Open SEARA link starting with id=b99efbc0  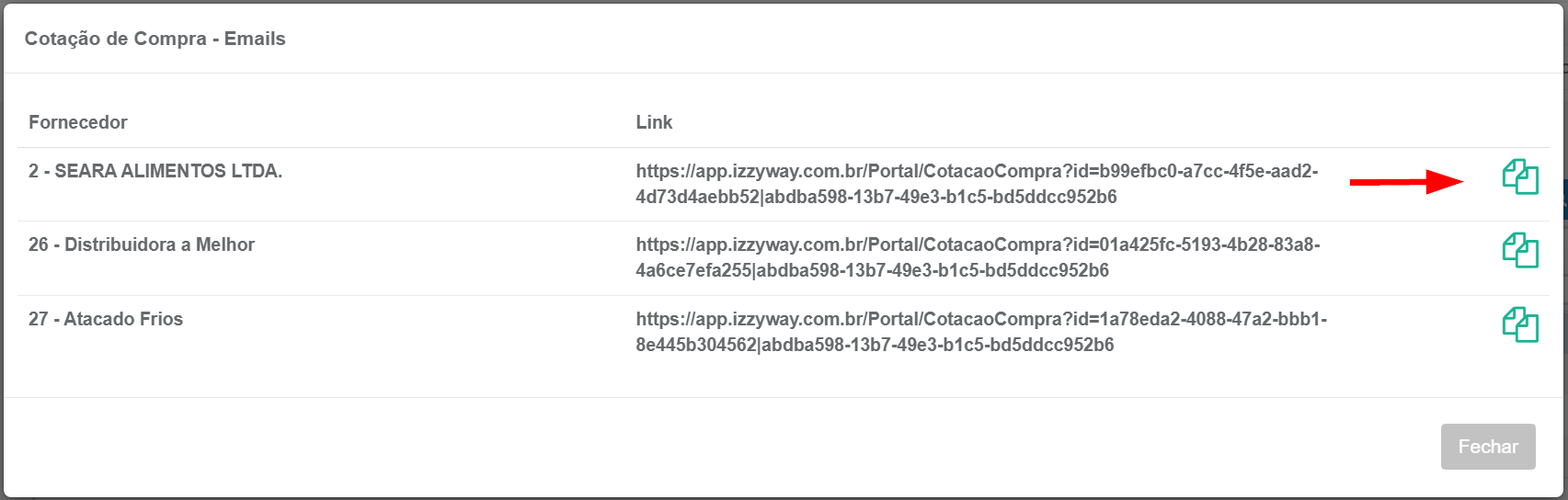[x=977, y=171]
